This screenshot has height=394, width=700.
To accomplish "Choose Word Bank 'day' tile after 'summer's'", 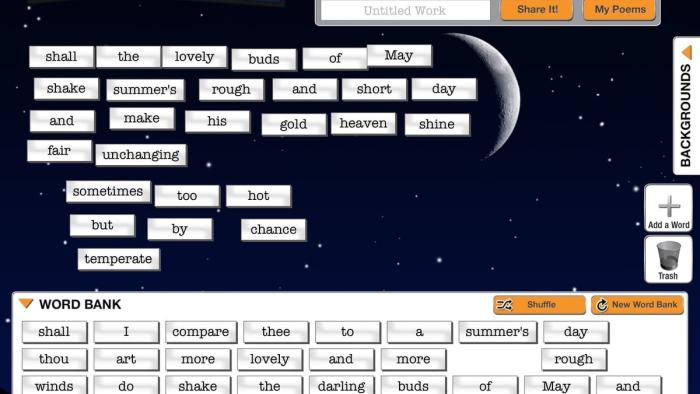I will (576, 332).
